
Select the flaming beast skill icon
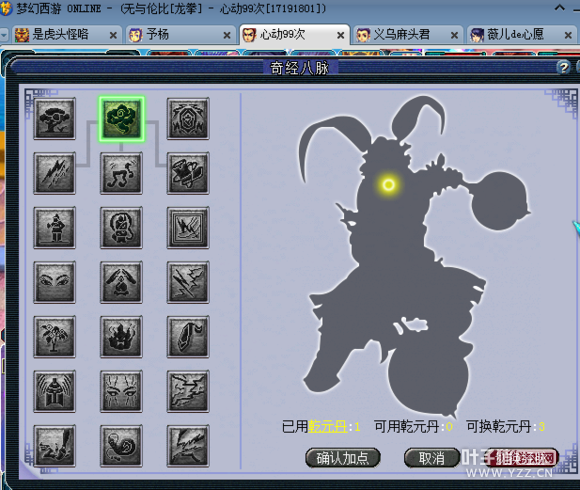[121, 337]
